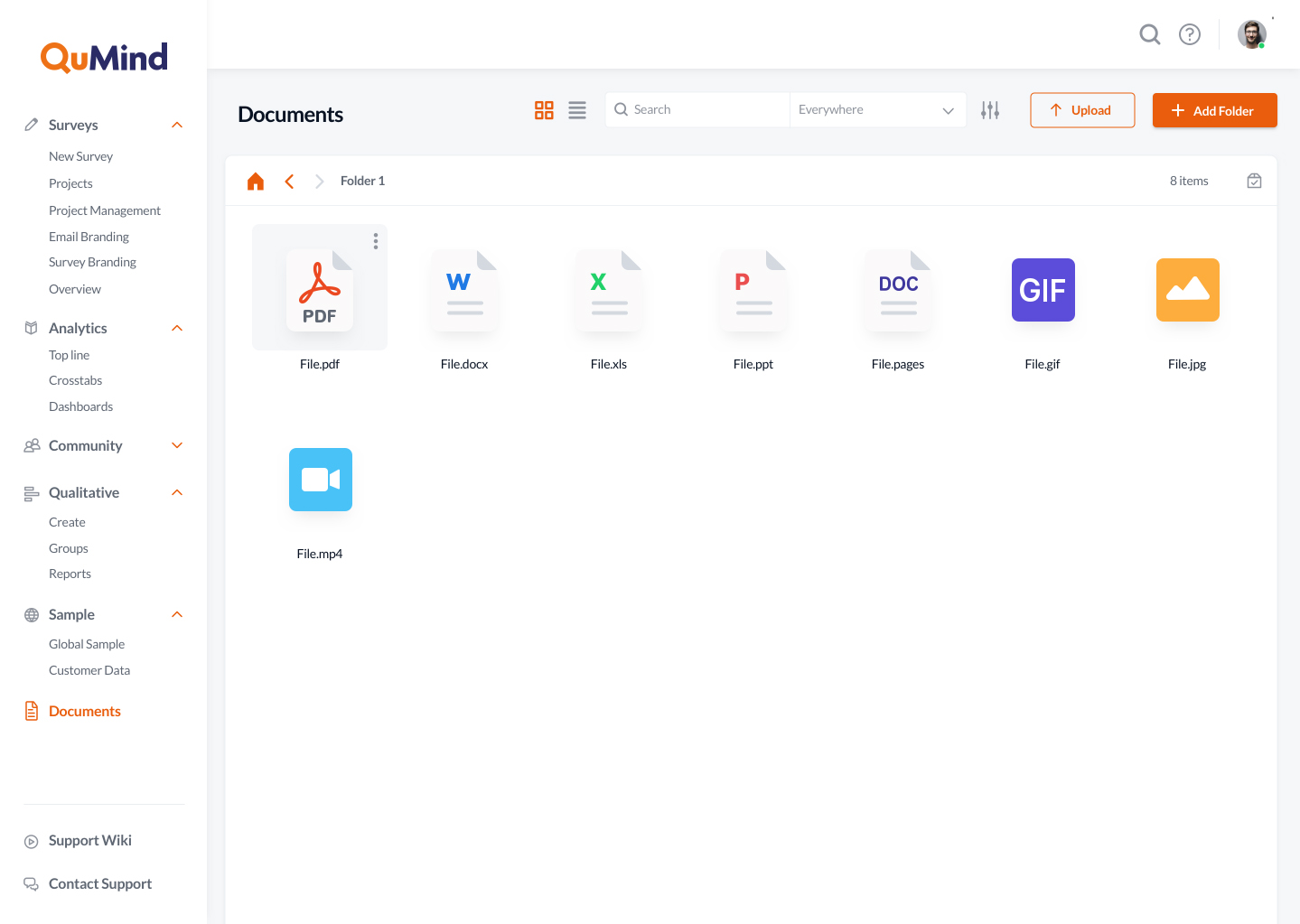Click the File.docx file name
1300x924 pixels.
[x=464, y=364]
